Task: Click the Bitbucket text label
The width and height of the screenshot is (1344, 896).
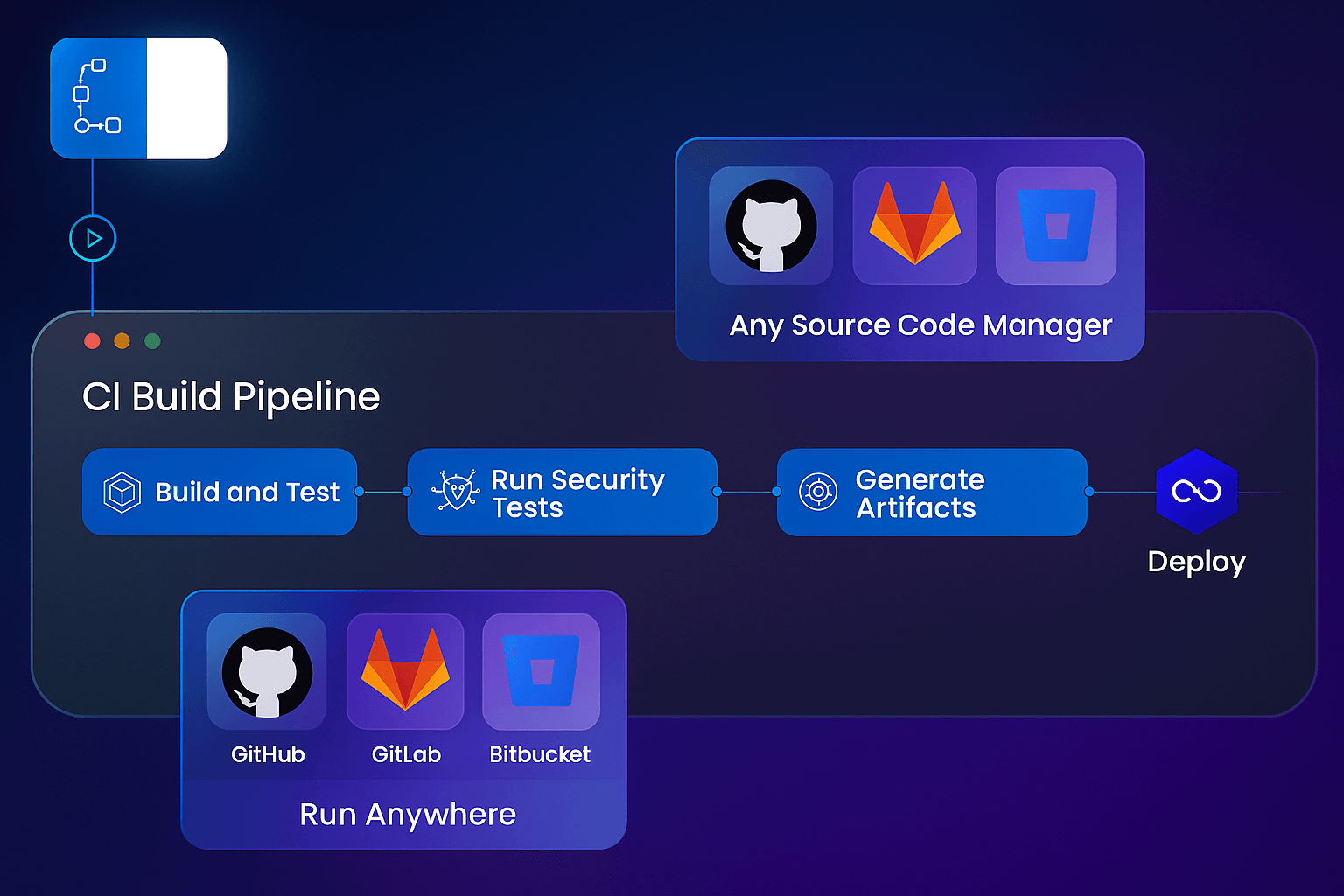Action: pyautogui.click(x=540, y=754)
